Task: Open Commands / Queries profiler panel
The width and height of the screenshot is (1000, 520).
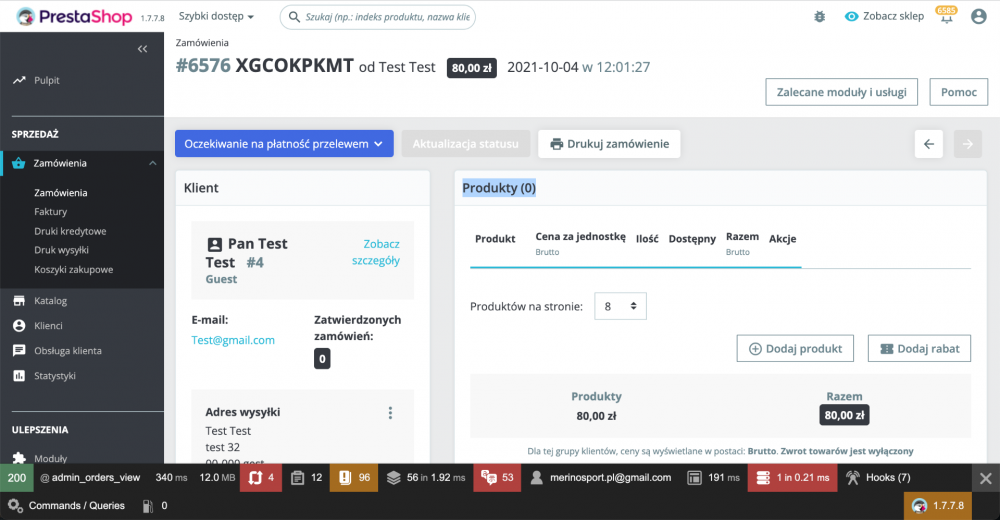Action: pyautogui.click(x=66, y=505)
